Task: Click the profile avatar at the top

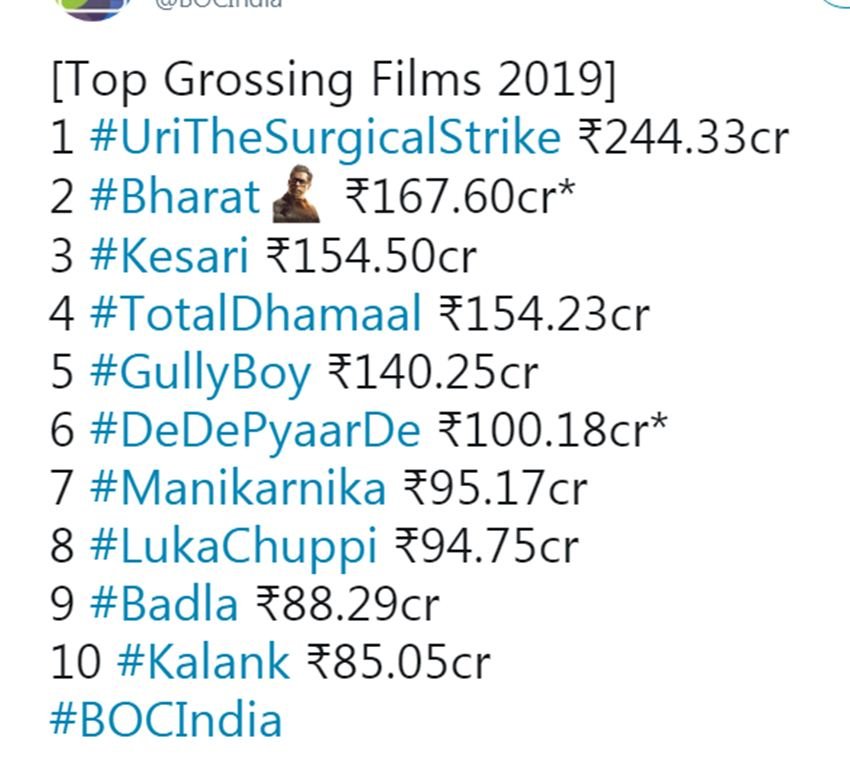Action: pos(94,5)
